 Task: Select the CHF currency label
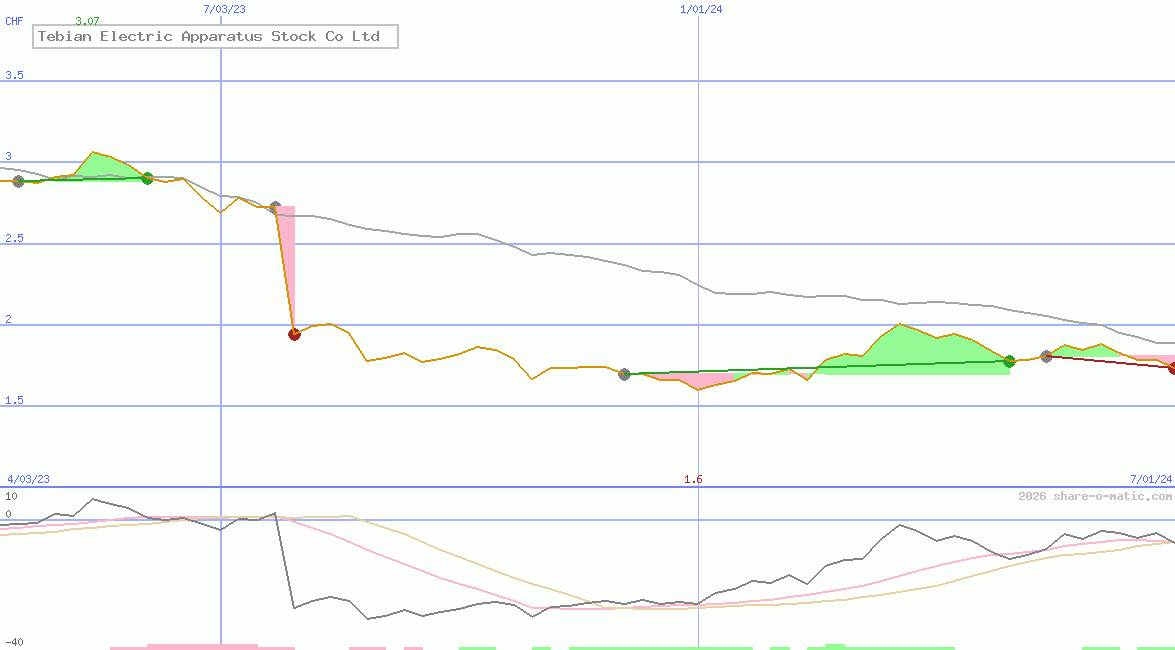click(14, 21)
